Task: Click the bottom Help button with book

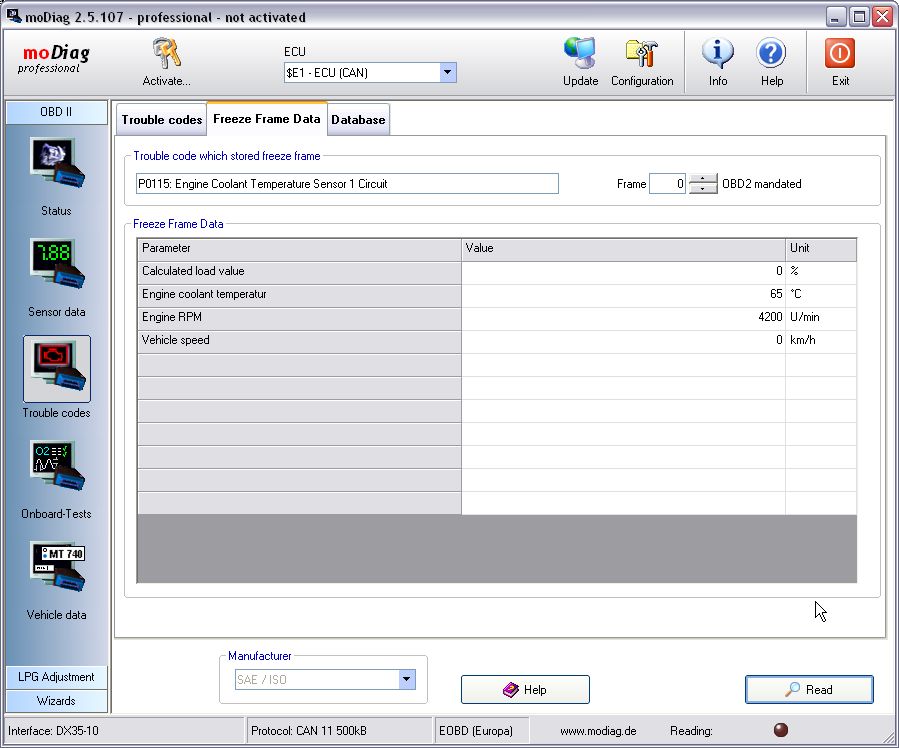Action: (x=525, y=690)
